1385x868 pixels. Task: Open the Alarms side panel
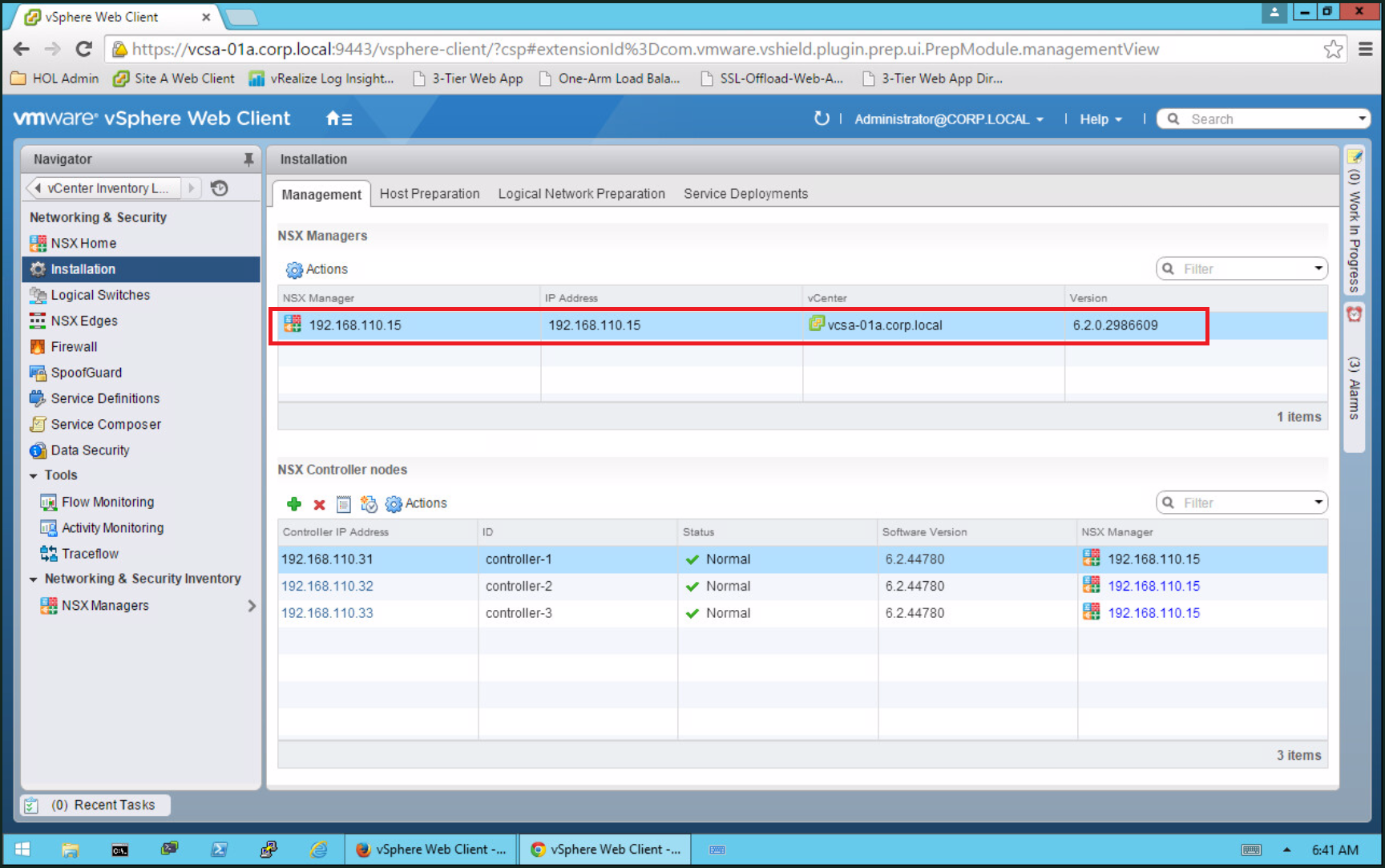1355,377
